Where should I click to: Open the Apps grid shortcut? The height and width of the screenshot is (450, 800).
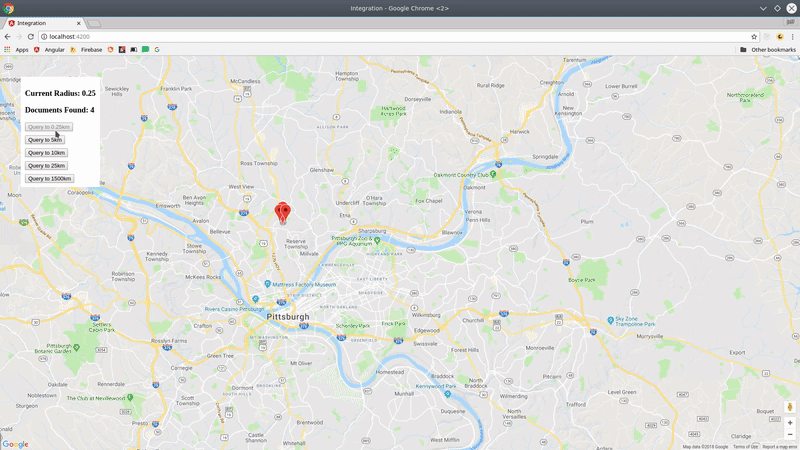pos(16,49)
